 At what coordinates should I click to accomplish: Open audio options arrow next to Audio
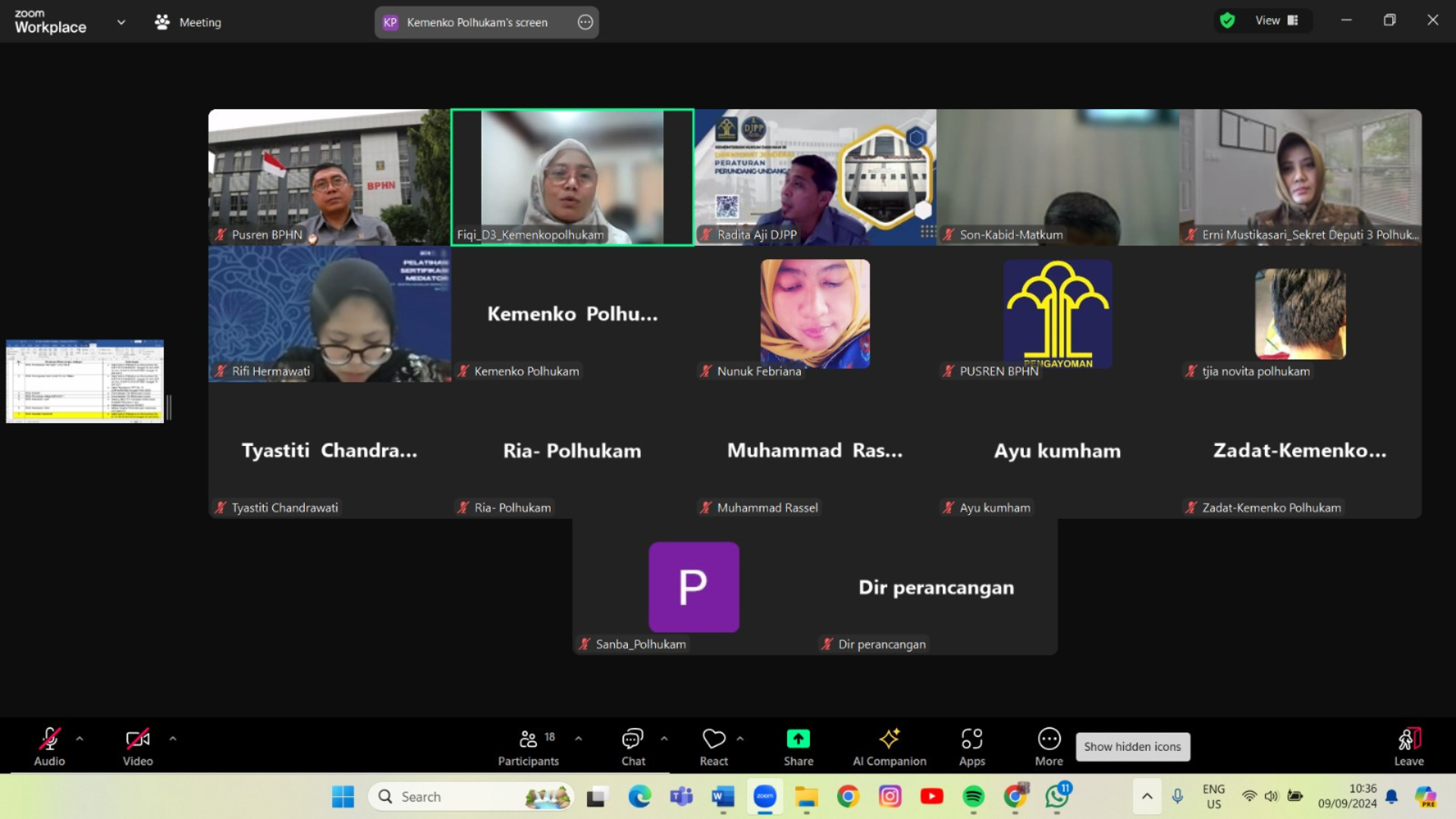[x=80, y=739]
